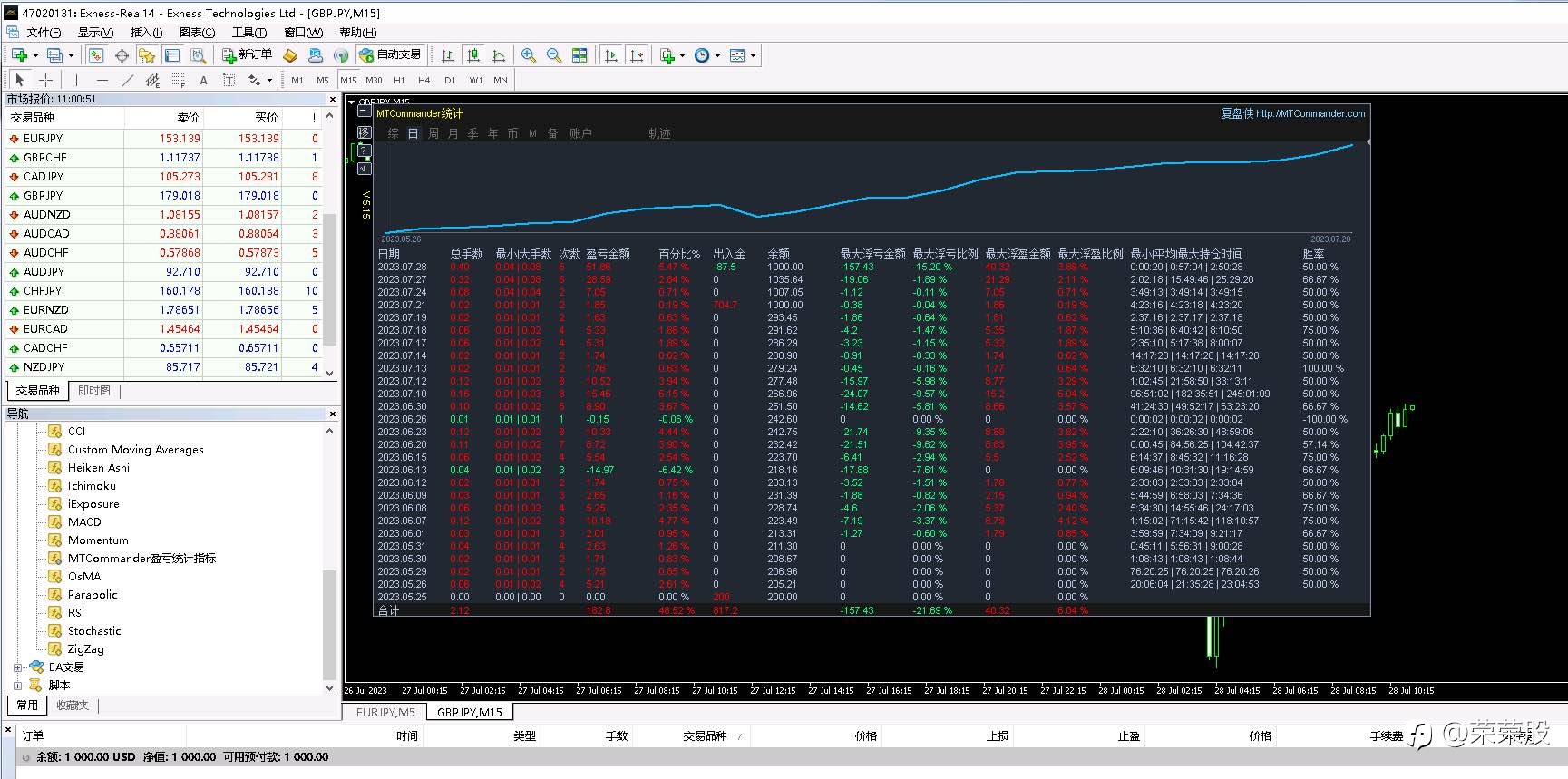Image resolution: width=1568 pixels, height=779 pixels.
Task: Open the templates dropdown arrow
Action: point(753,55)
